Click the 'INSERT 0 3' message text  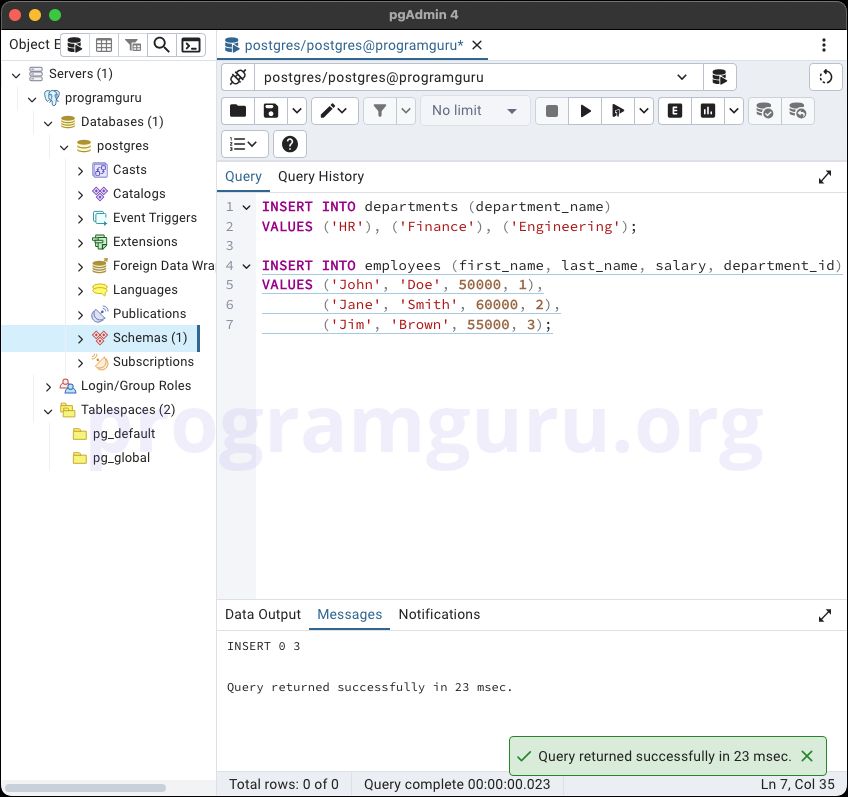[263, 646]
